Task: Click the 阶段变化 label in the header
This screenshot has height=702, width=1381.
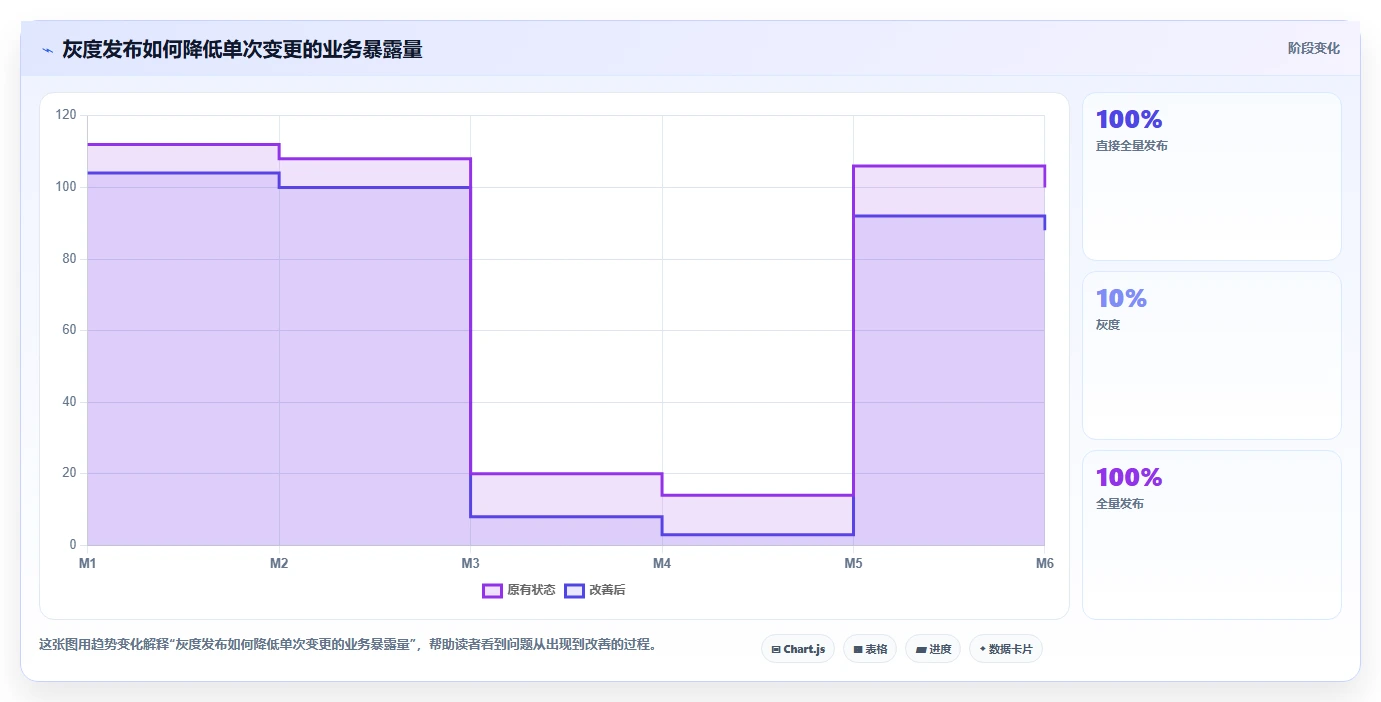Action: pyautogui.click(x=1313, y=48)
